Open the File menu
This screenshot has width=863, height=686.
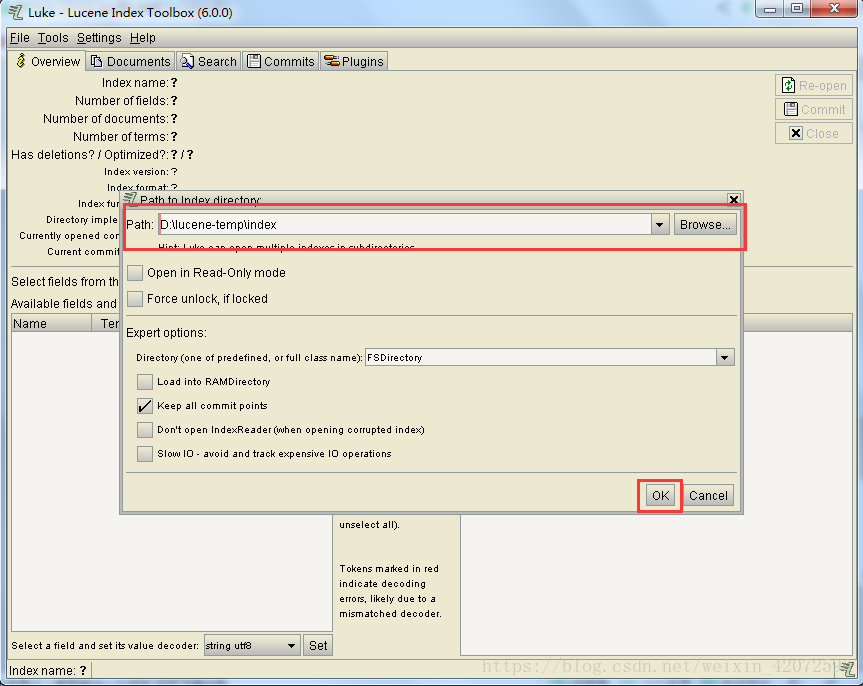click(19, 38)
